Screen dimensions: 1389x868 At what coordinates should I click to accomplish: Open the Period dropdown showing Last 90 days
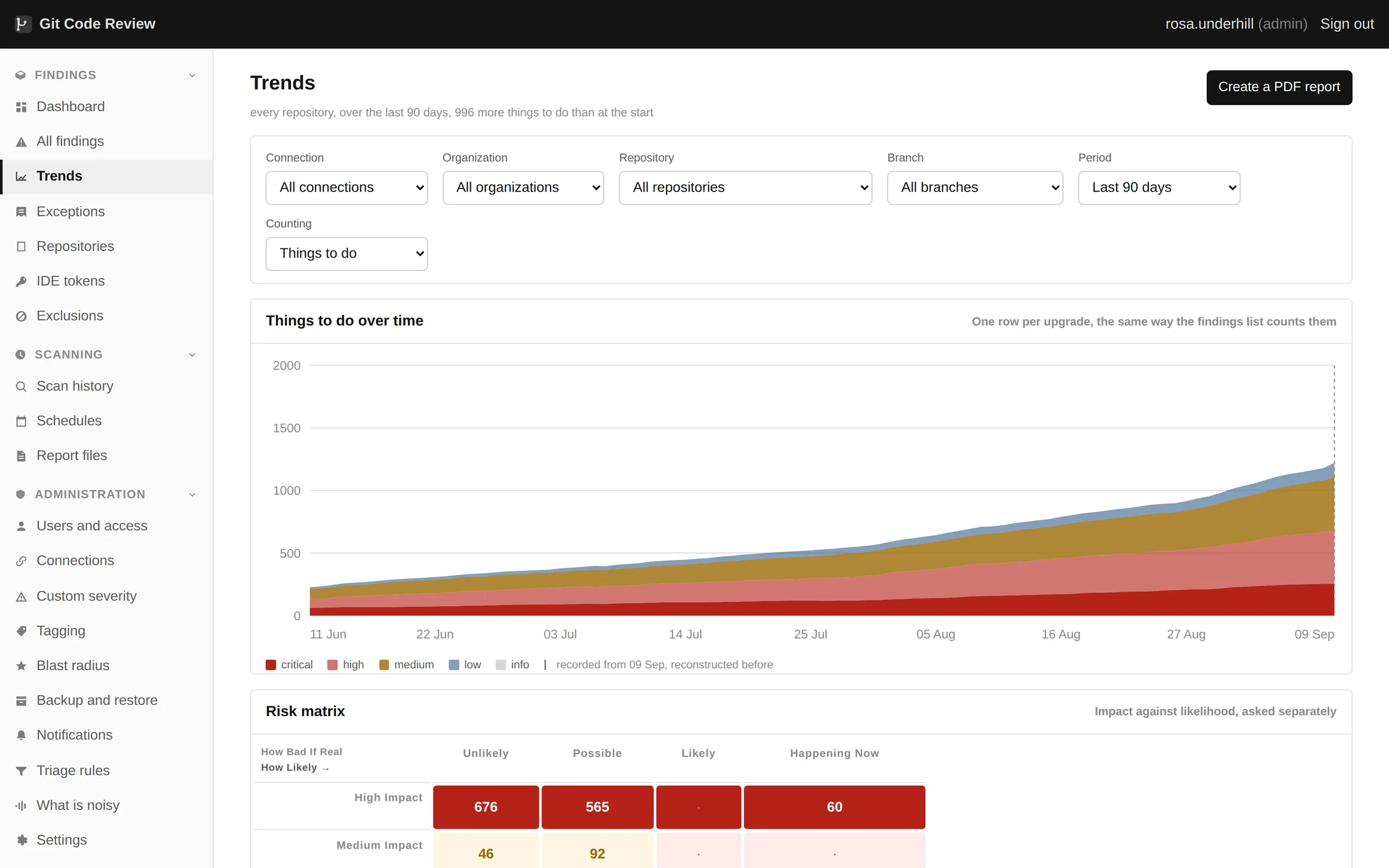point(1159,188)
